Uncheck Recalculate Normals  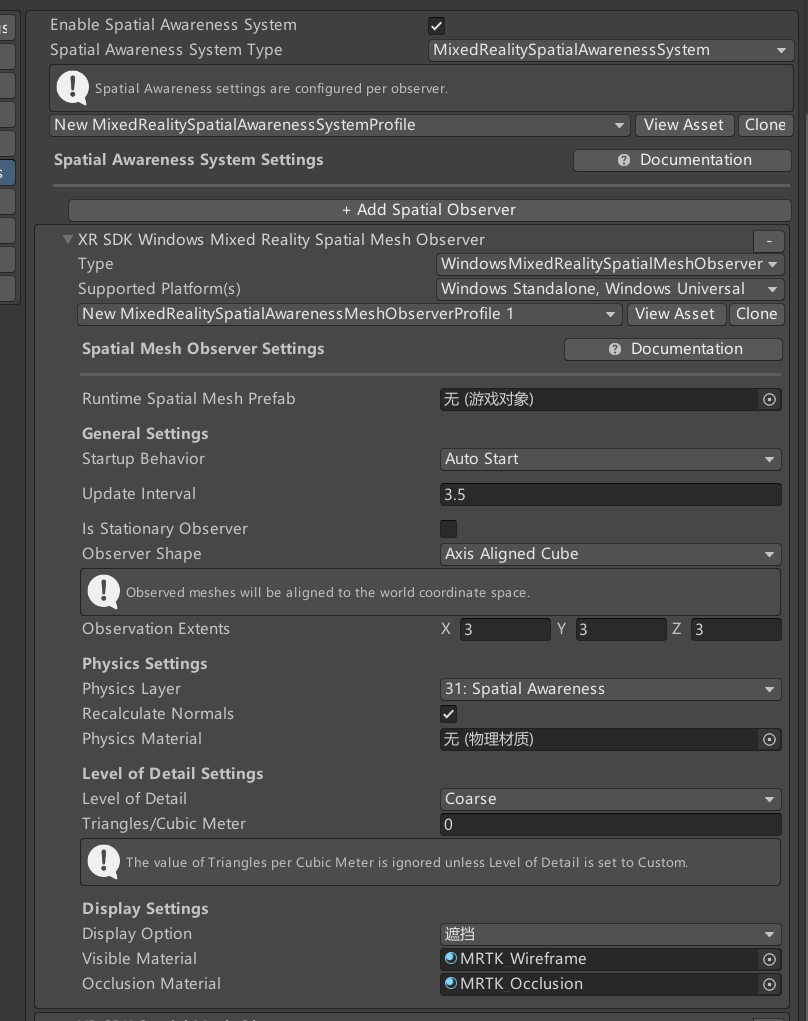tap(448, 714)
